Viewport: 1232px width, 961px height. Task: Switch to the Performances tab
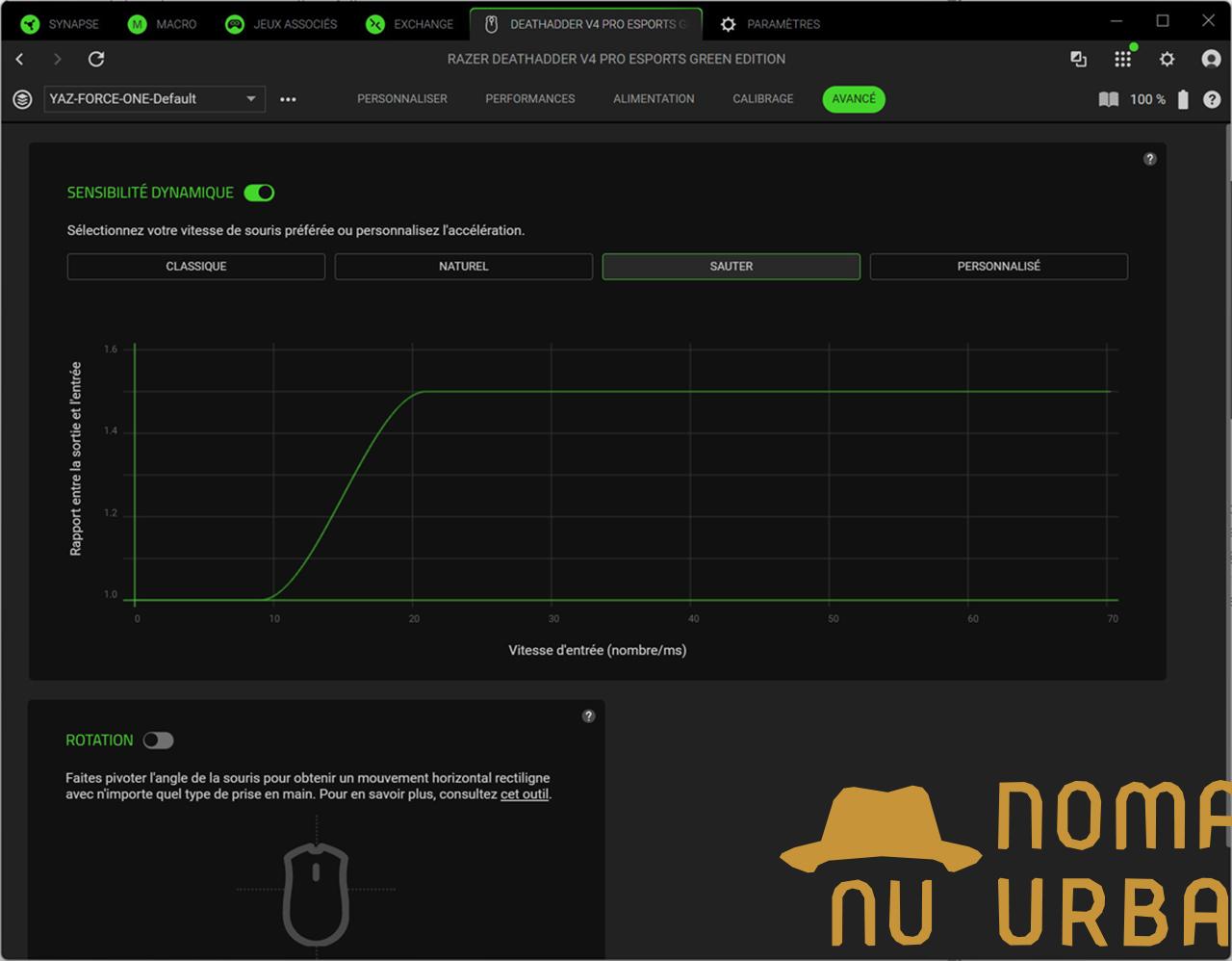pos(529,99)
